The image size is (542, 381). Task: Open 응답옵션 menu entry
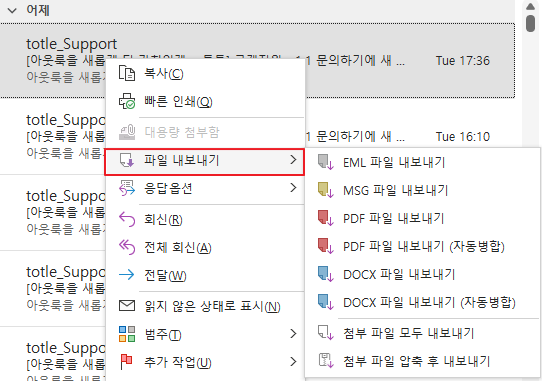pos(205,188)
